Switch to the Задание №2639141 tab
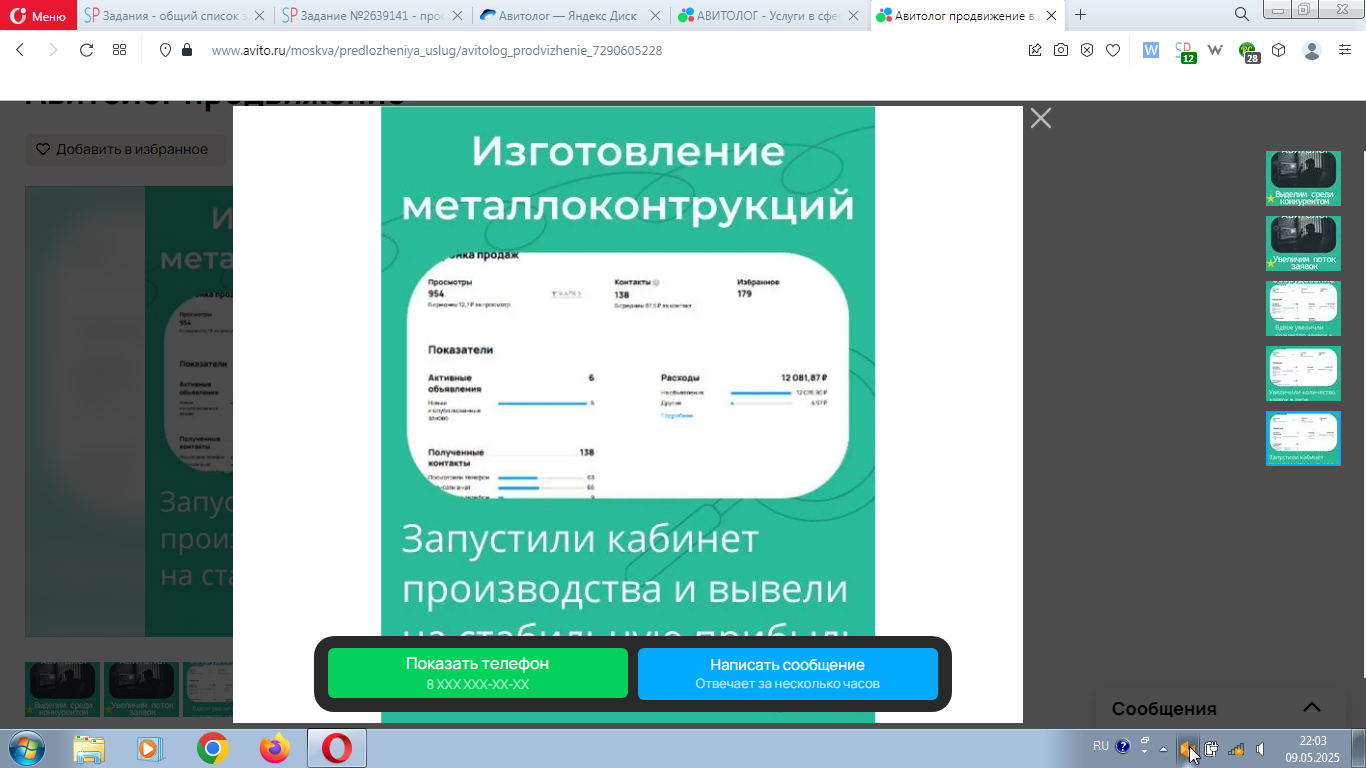This screenshot has width=1366, height=768. pyautogui.click(x=372, y=15)
